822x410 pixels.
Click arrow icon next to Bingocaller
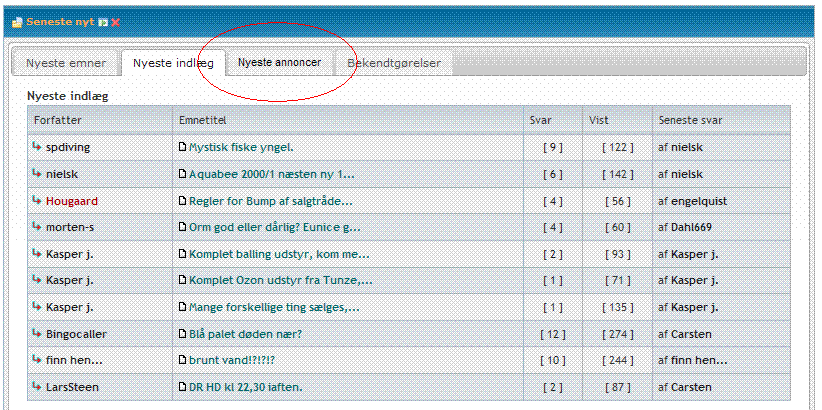(x=36, y=334)
